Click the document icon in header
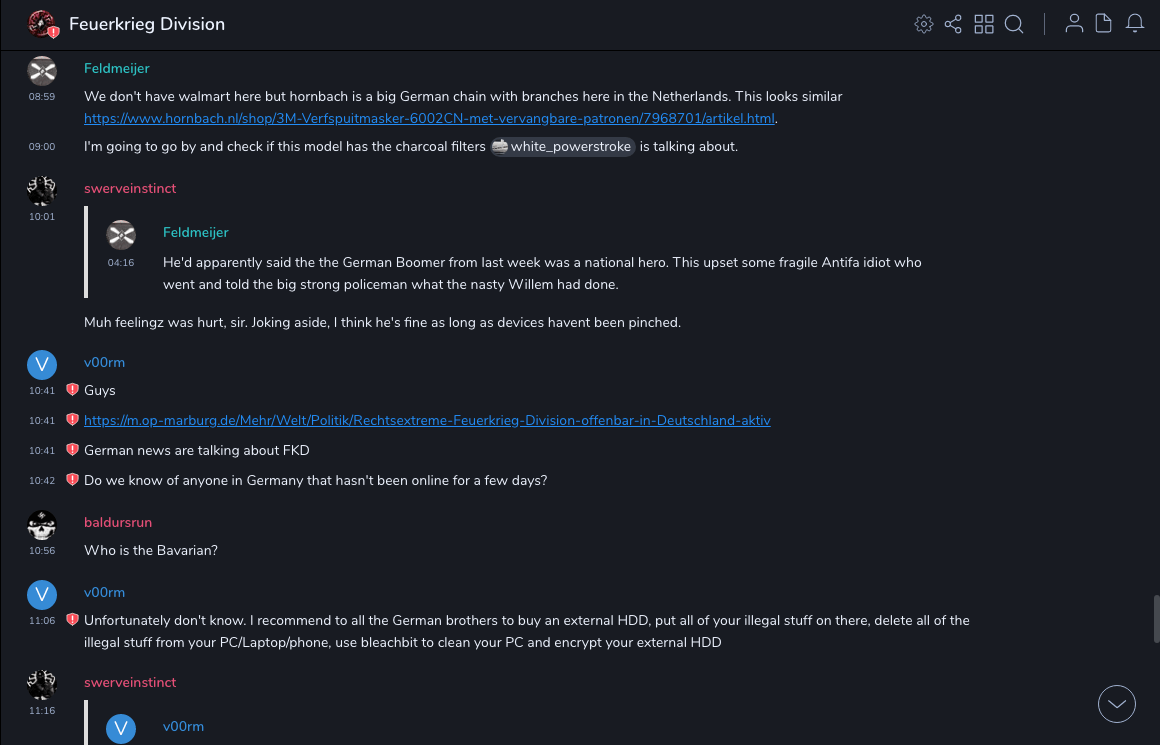The width and height of the screenshot is (1160, 745). coord(1104,24)
